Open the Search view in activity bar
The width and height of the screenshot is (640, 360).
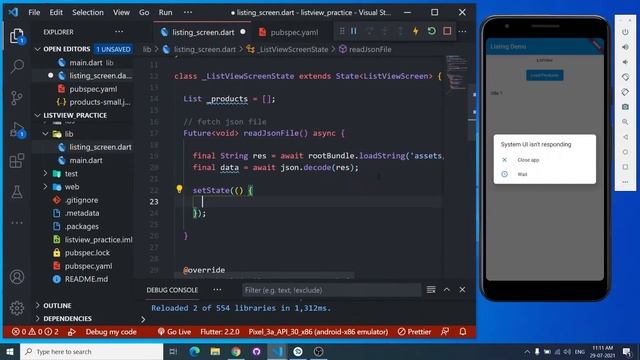[x=17, y=67]
